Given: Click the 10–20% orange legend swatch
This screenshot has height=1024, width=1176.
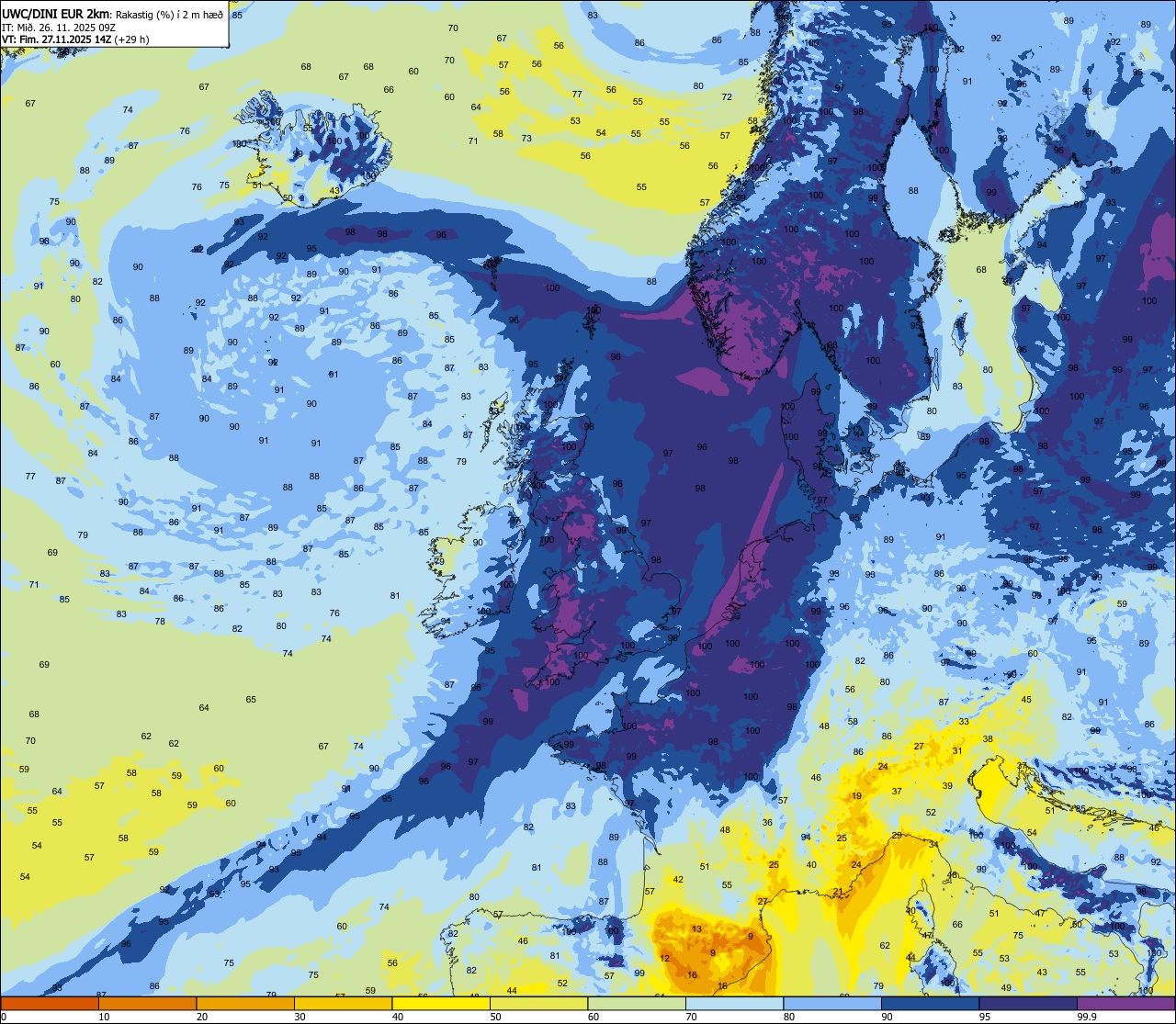Looking at the screenshot, I should (147, 1003).
